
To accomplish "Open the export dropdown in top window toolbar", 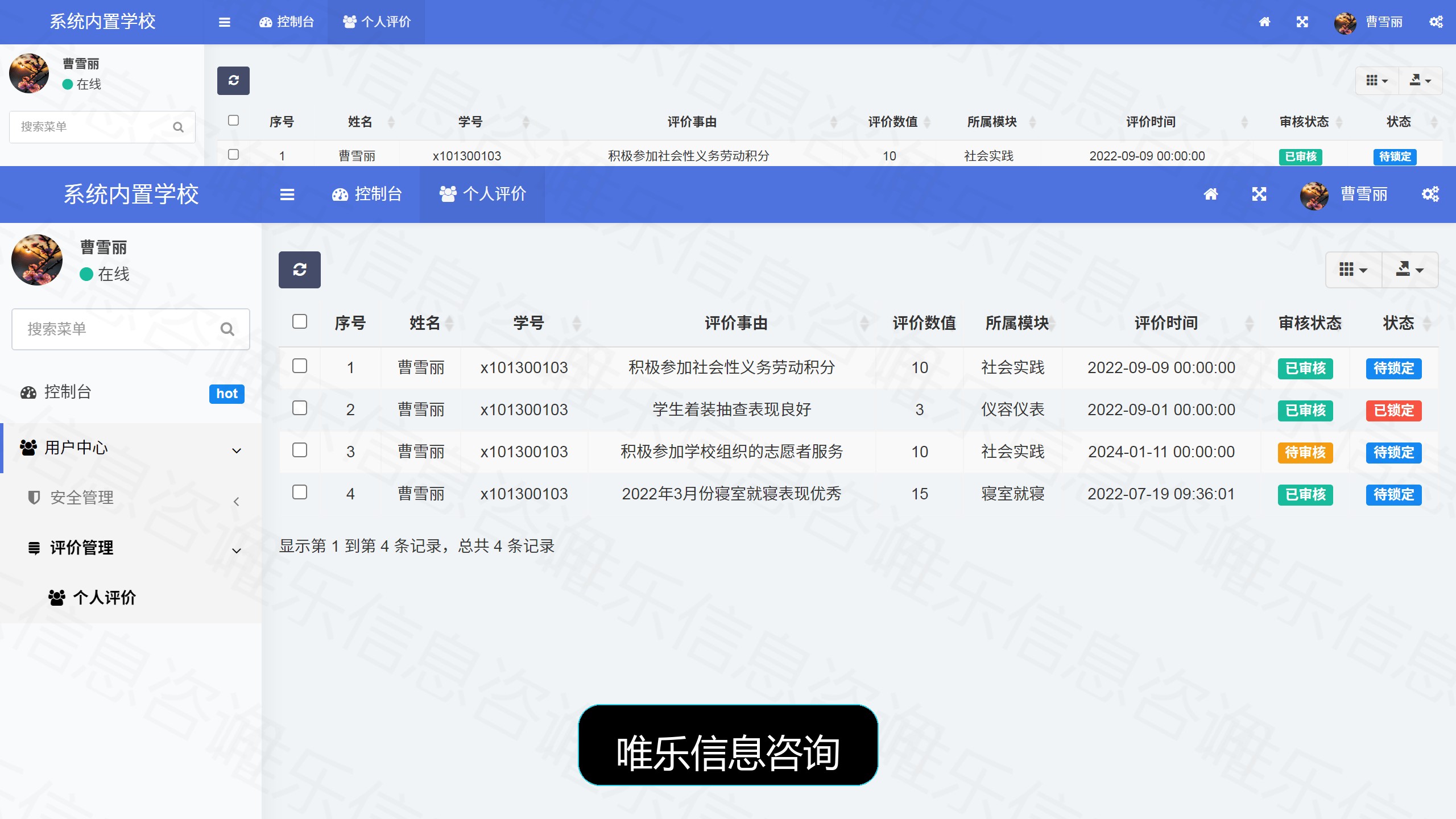I will (1420, 80).
